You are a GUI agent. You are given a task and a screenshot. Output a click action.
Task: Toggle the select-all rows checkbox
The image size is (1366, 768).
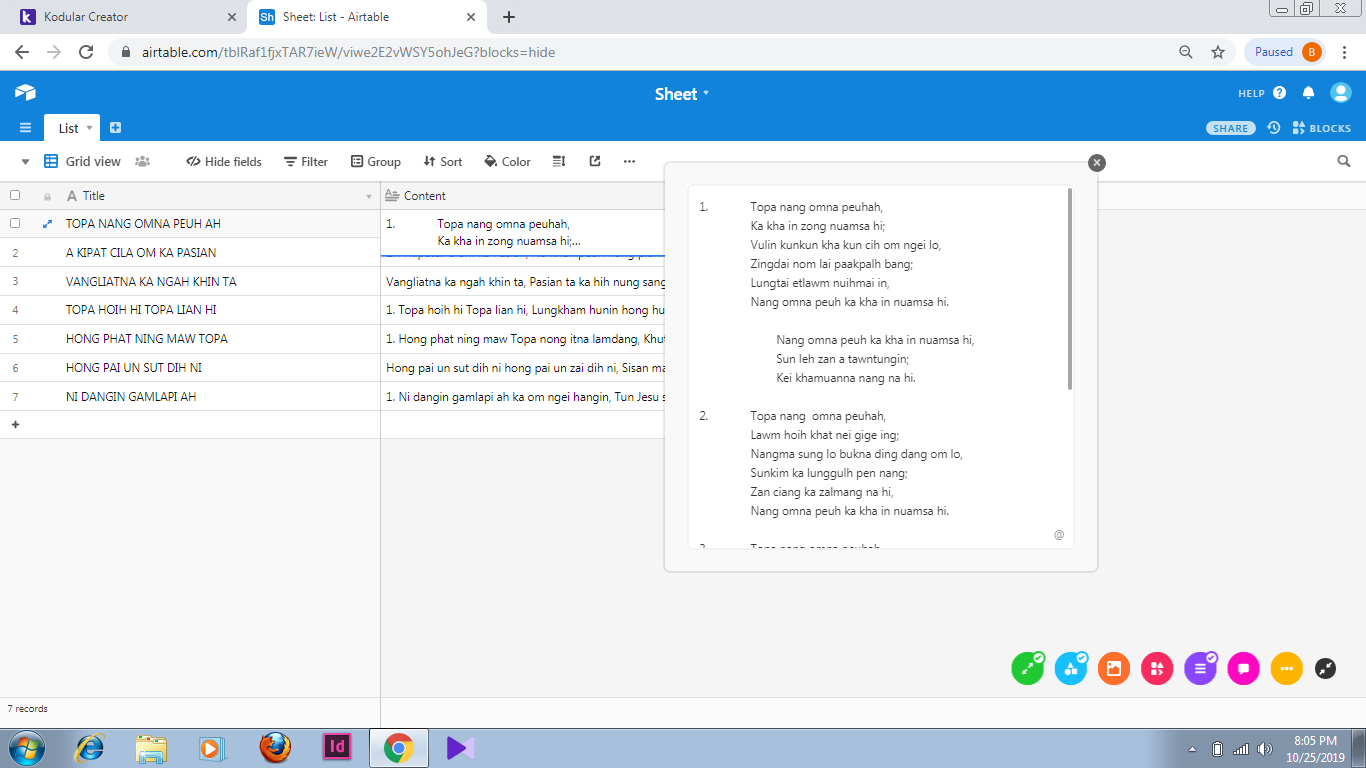[x=15, y=196]
